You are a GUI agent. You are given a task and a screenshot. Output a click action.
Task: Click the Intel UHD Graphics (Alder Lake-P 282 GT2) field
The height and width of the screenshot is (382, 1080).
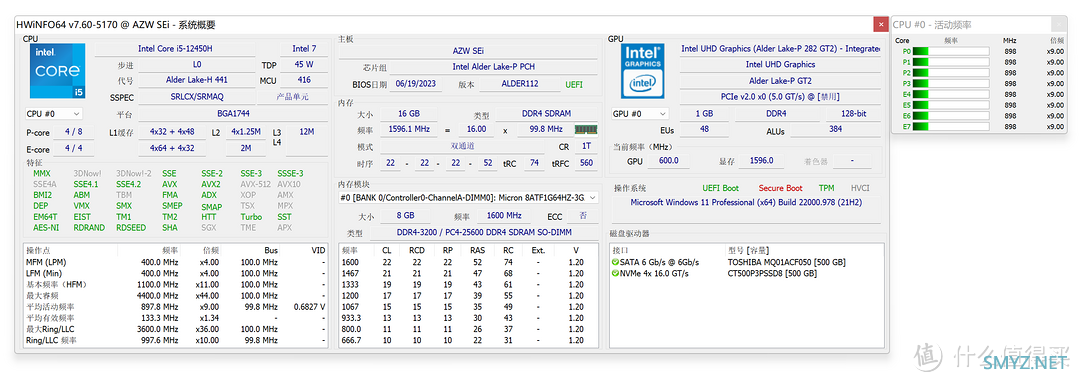pos(780,49)
